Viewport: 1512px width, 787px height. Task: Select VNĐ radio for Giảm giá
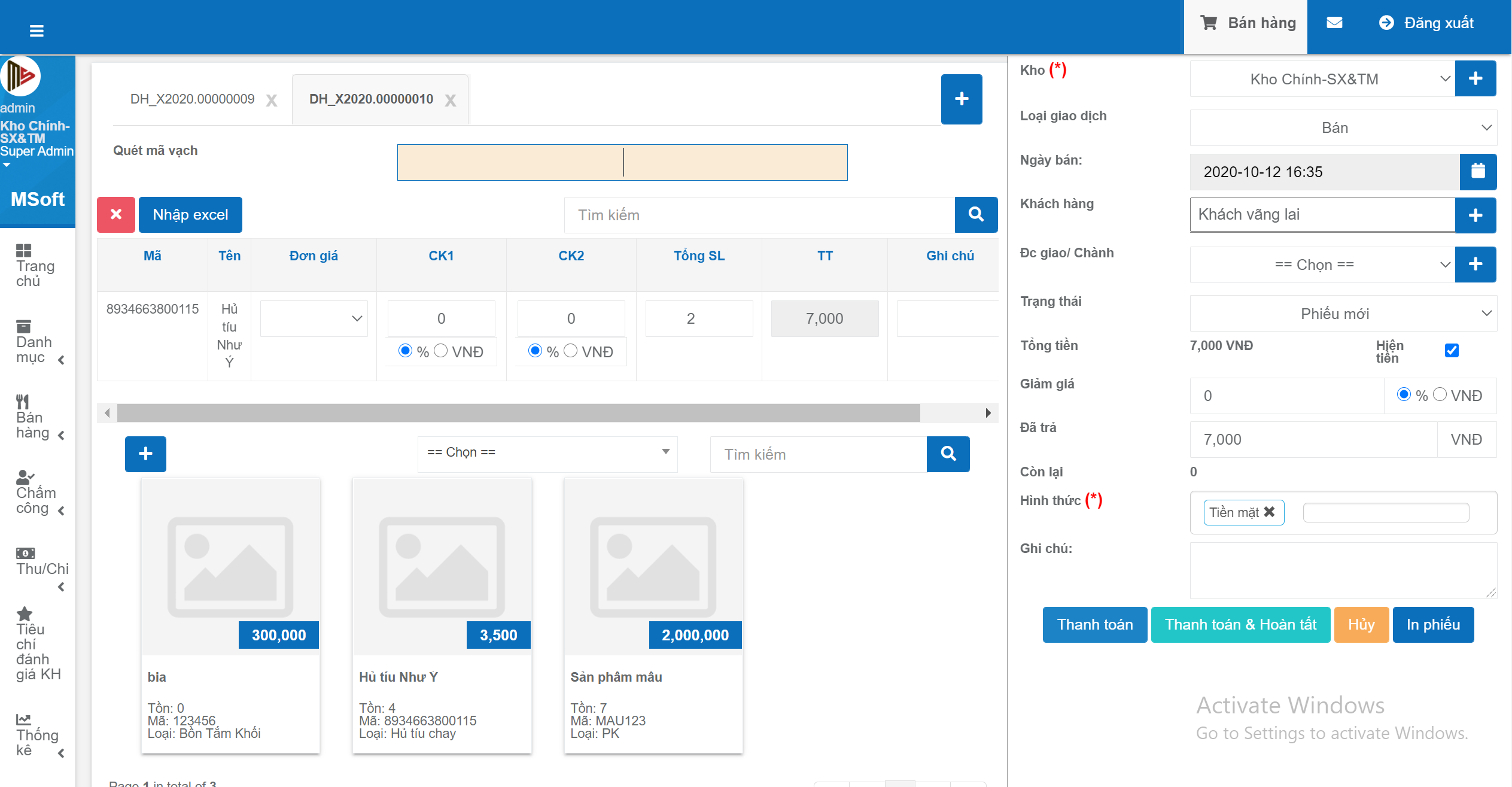click(1440, 394)
